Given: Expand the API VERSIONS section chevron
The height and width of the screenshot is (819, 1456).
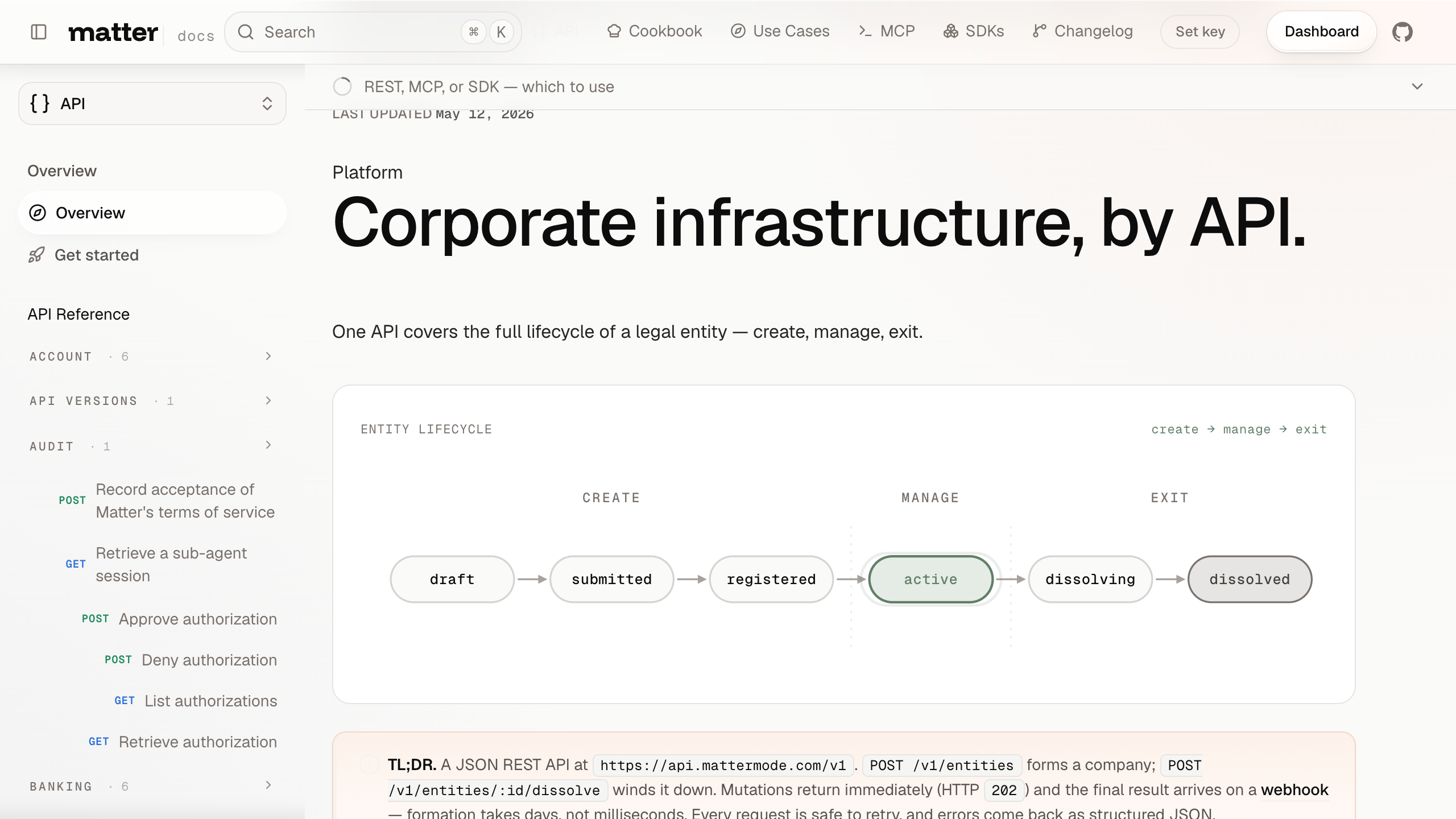Looking at the screenshot, I should (268, 400).
